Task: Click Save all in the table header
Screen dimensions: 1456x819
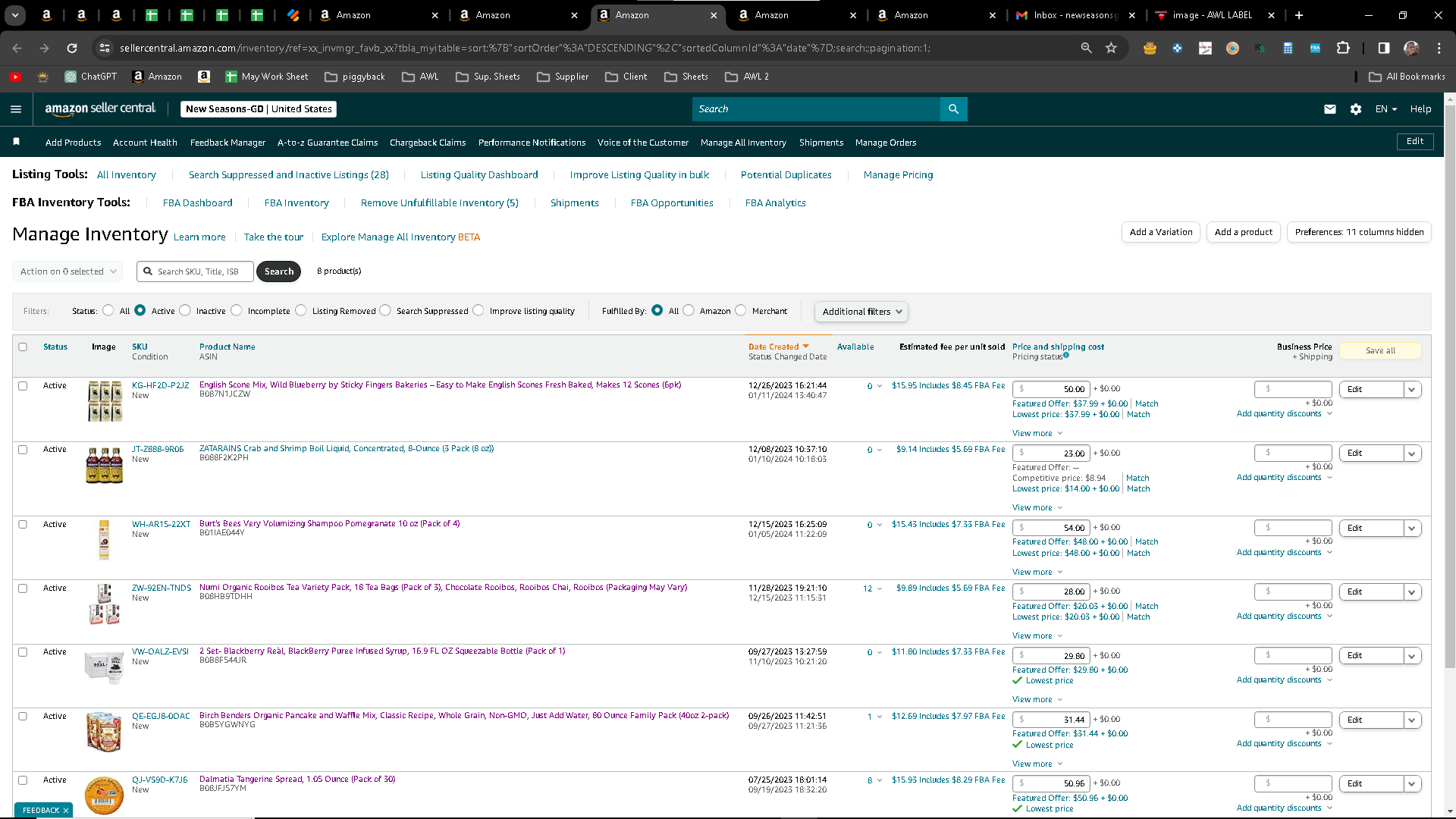Action: pyautogui.click(x=1380, y=350)
